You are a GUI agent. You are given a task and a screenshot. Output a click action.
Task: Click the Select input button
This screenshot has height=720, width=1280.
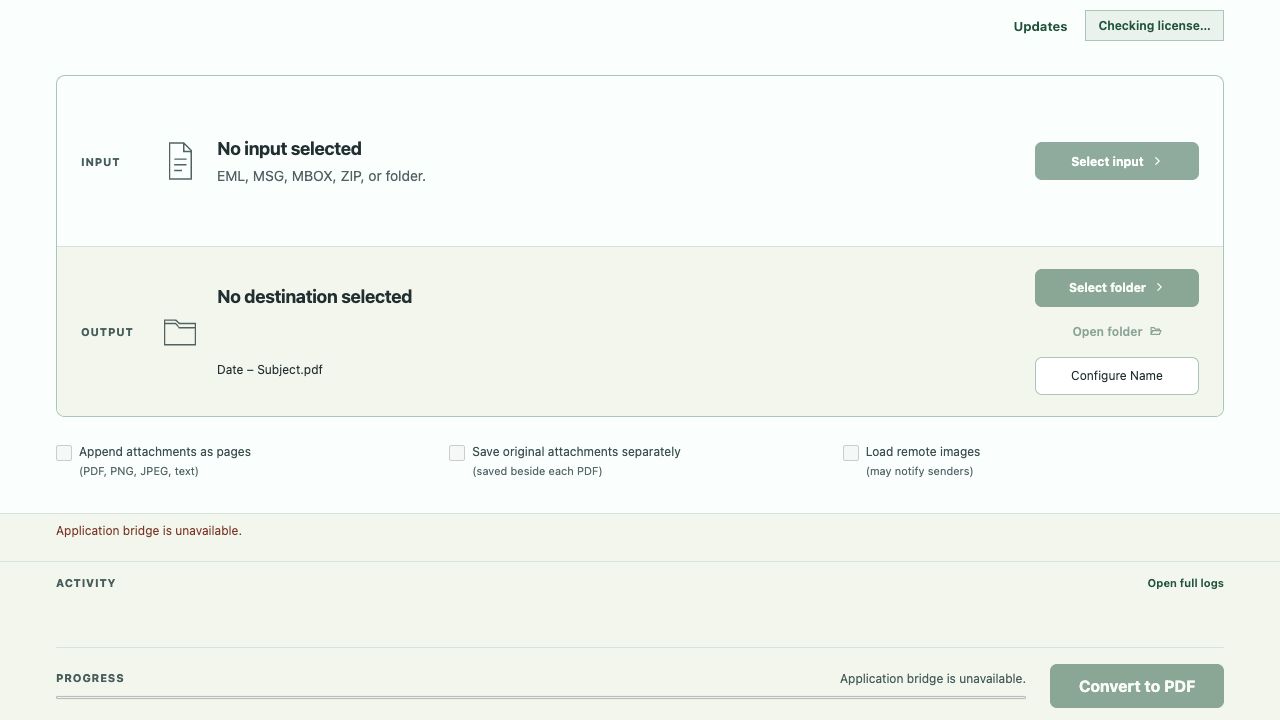point(1117,161)
